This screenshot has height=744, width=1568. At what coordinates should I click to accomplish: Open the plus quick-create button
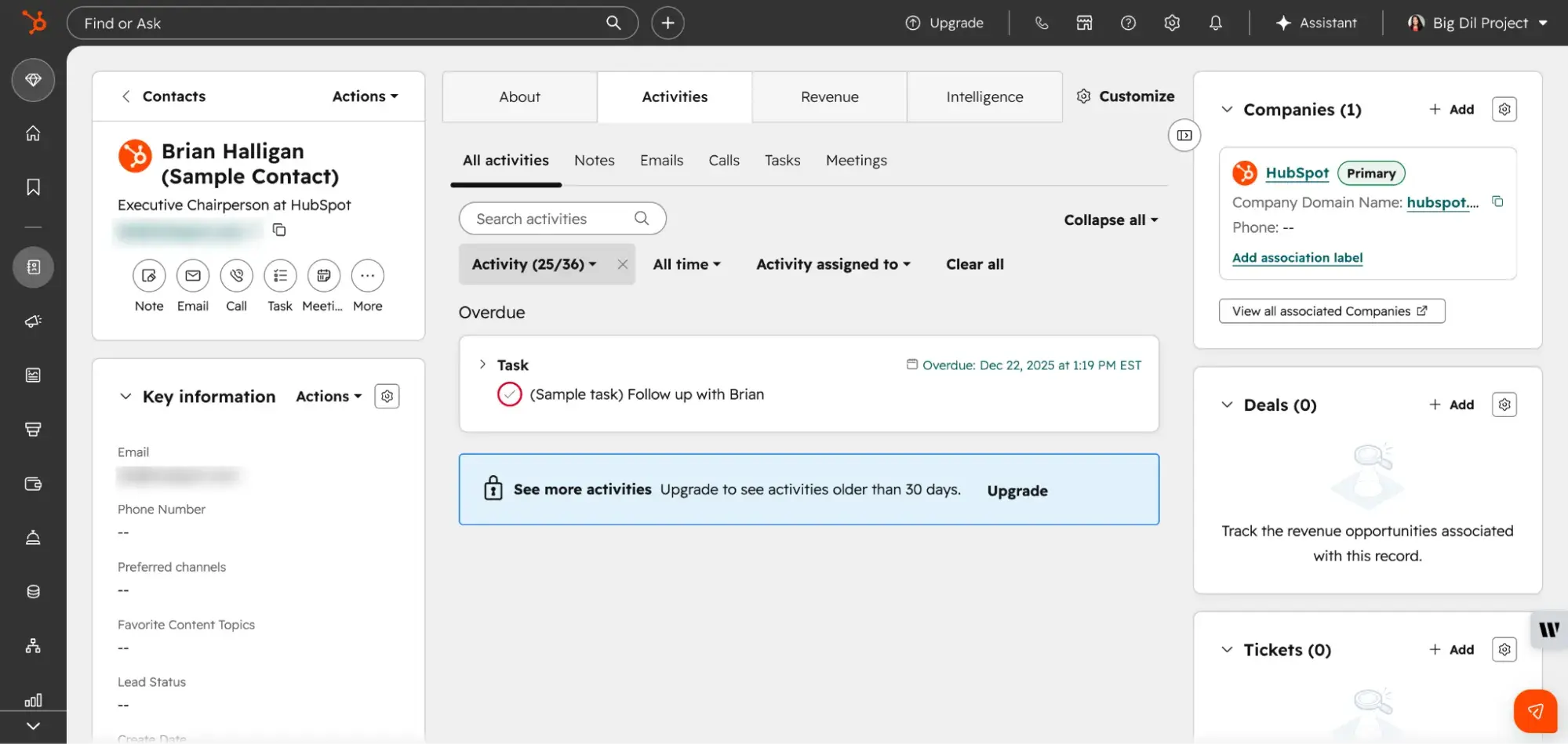[668, 23]
